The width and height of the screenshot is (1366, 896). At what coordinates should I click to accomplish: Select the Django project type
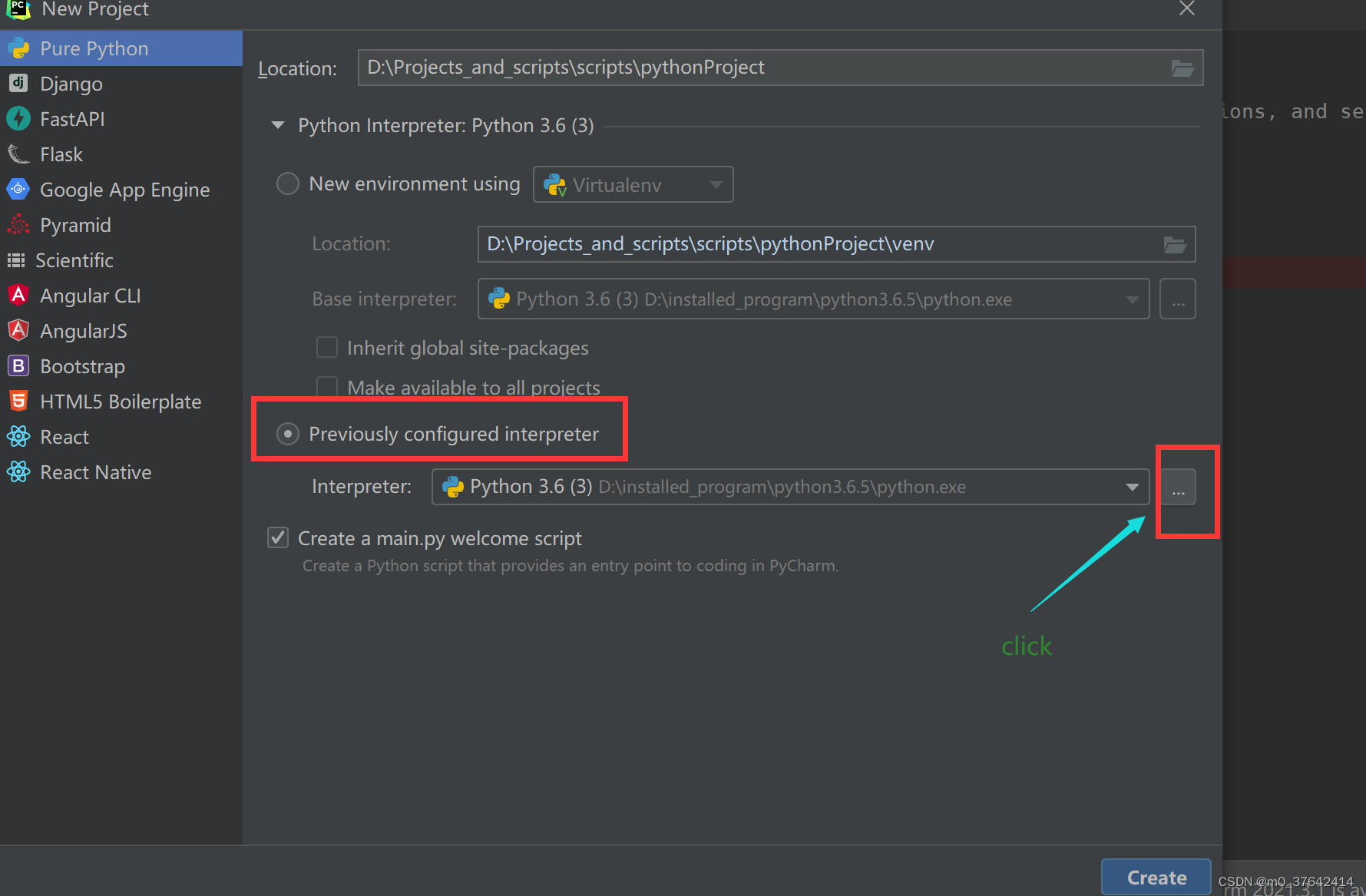121,84
